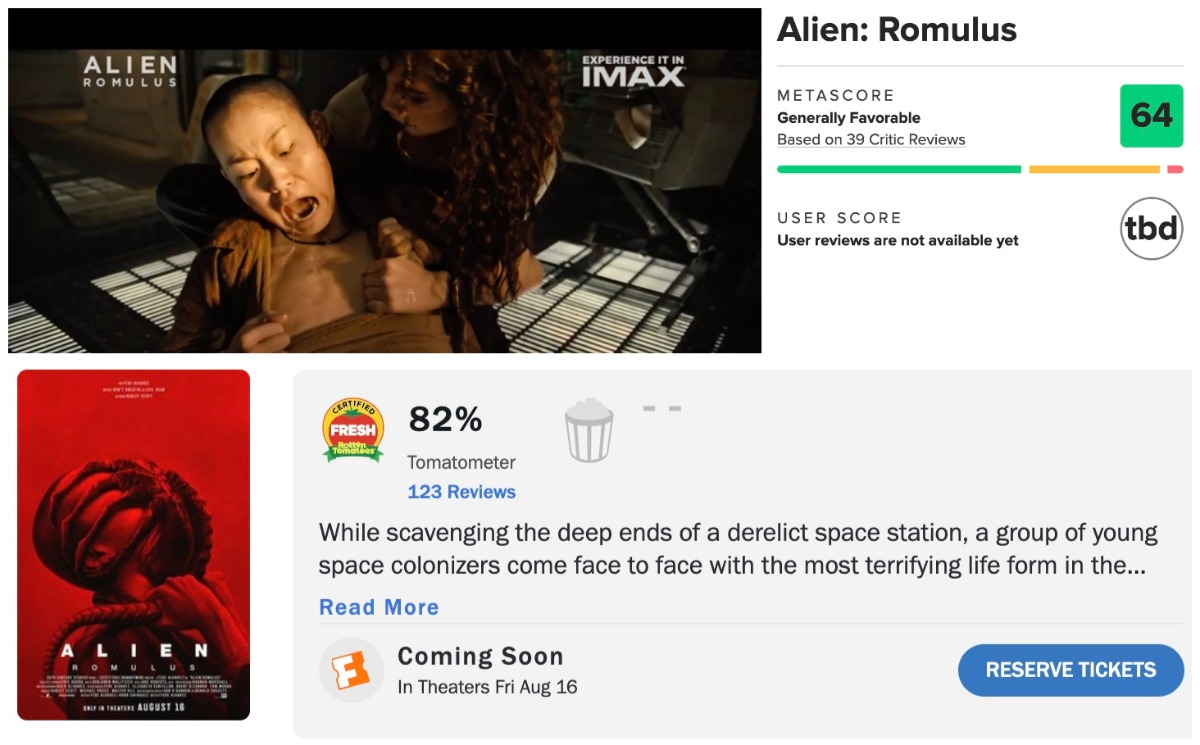This screenshot has height=745, width=1200.
Task: Click the red negative reviews bar segment
Action: [1175, 170]
